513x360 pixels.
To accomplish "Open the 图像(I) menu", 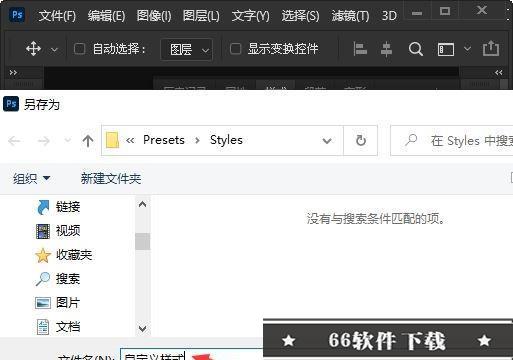I will click(154, 16).
